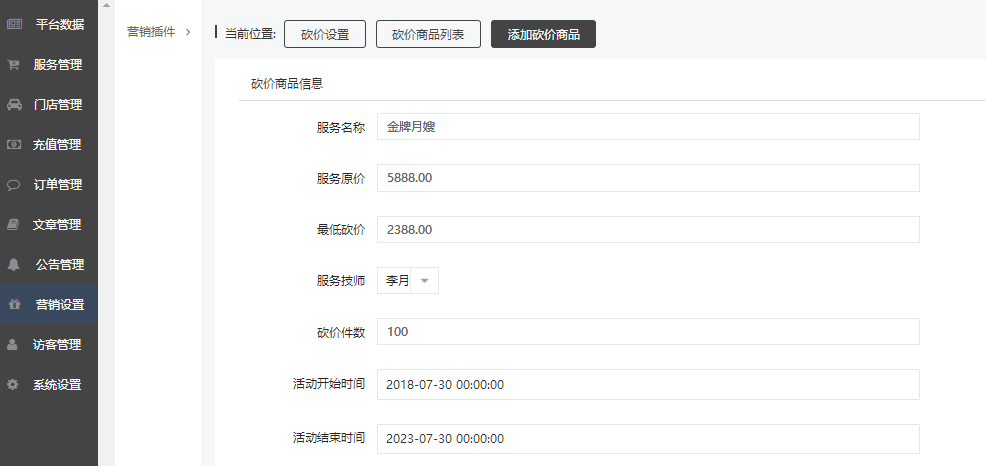Click the 营销插件 submenu label
986x466 pixels.
tap(151, 32)
